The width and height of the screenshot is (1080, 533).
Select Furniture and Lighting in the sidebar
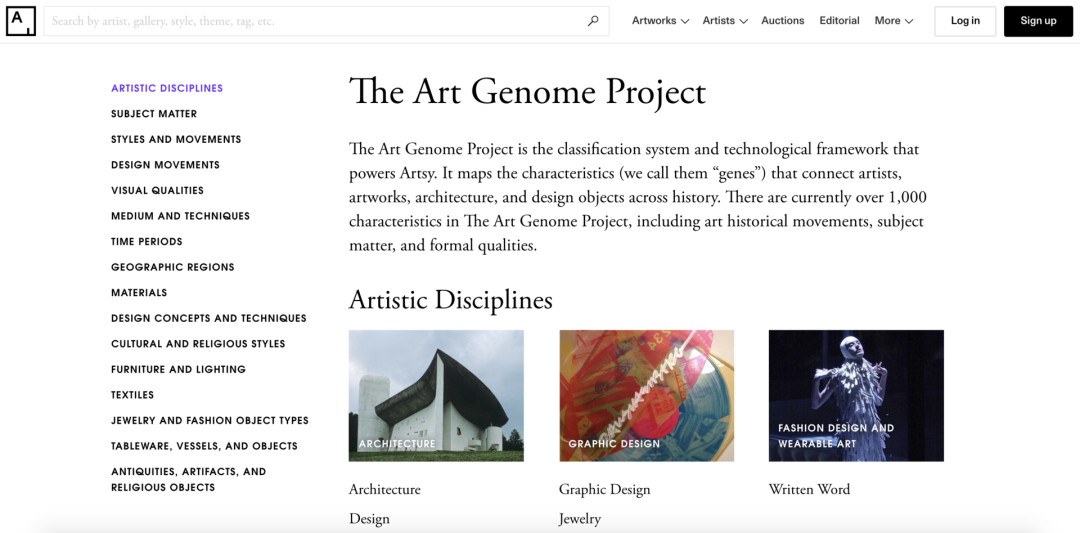(178, 369)
